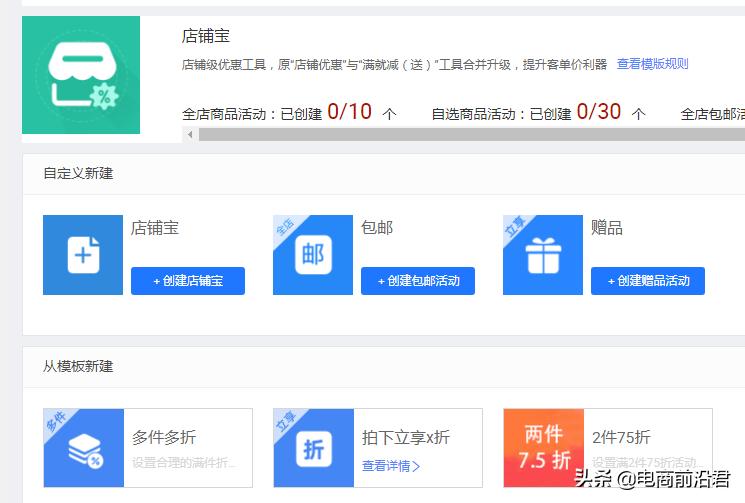Click the 从模板新建 section heading
745x503 pixels.
coord(78,366)
